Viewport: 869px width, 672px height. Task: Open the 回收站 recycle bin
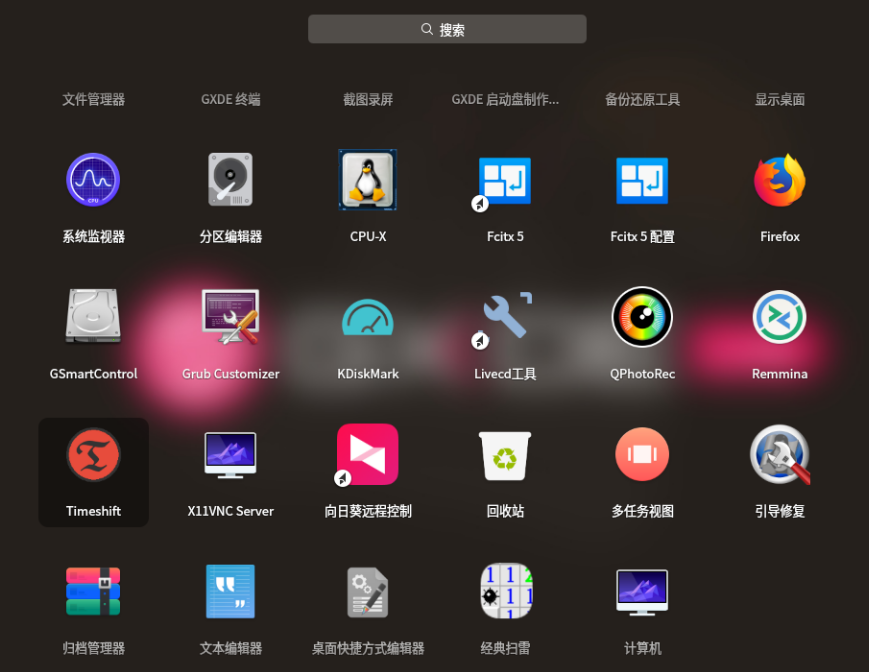[x=505, y=455]
